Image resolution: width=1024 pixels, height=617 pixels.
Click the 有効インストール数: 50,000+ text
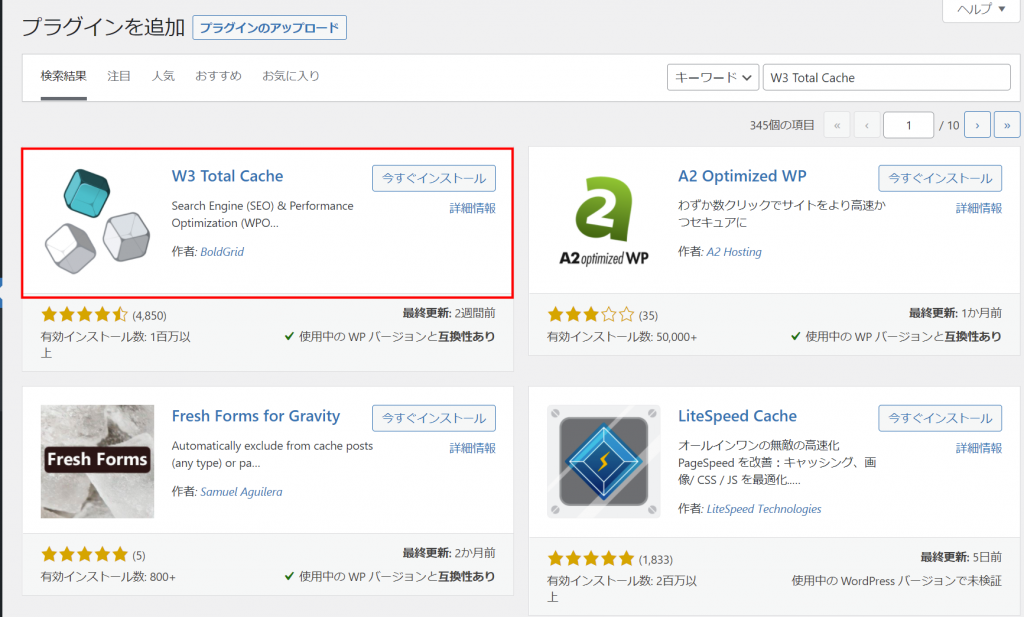(x=622, y=337)
